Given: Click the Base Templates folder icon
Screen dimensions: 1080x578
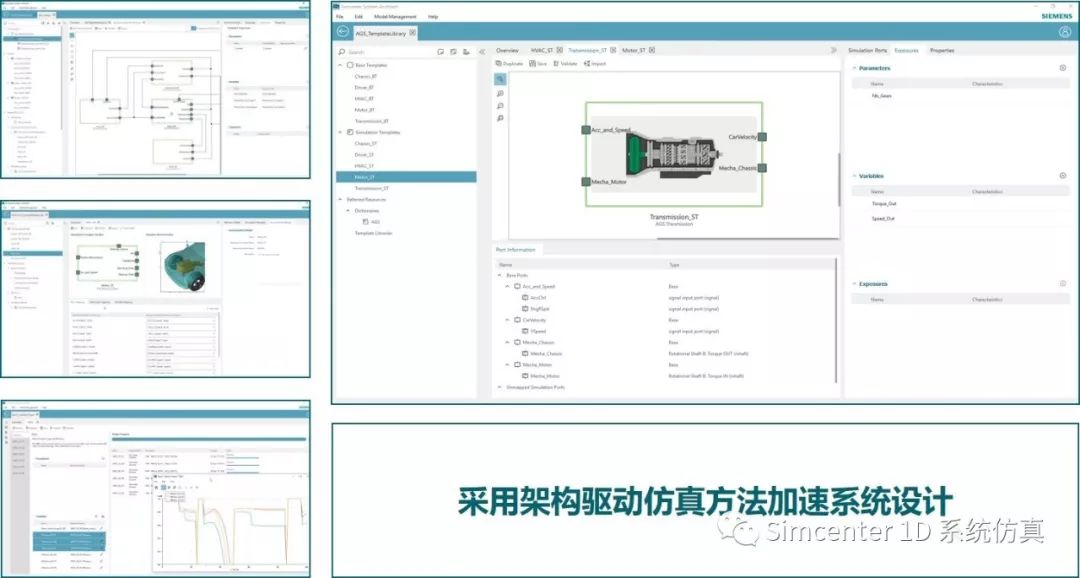Looking at the screenshot, I should 350,65.
